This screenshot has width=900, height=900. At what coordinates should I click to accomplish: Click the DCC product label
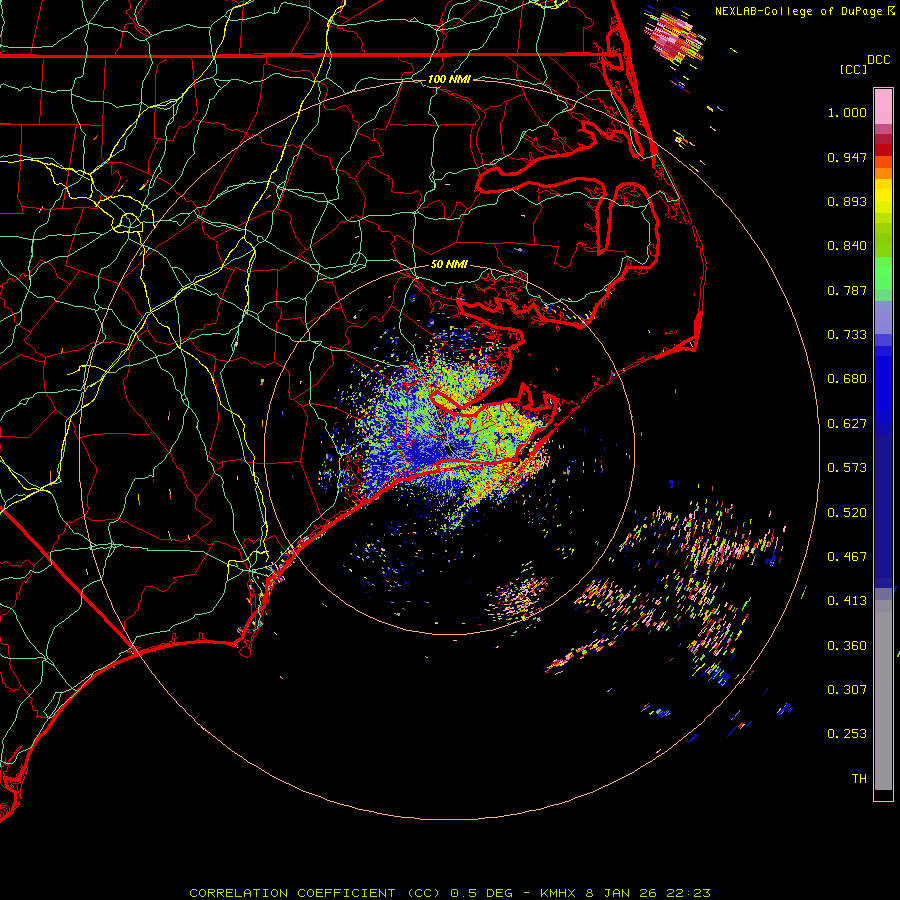[879, 60]
